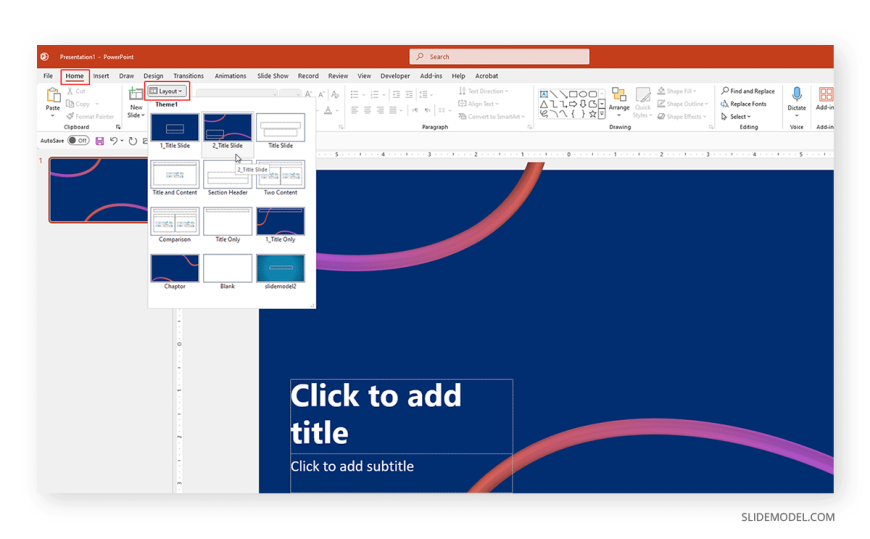The height and width of the screenshot is (539, 870).
Task: Open the Clipboard dialog launcher
Action: coord(118,127)
